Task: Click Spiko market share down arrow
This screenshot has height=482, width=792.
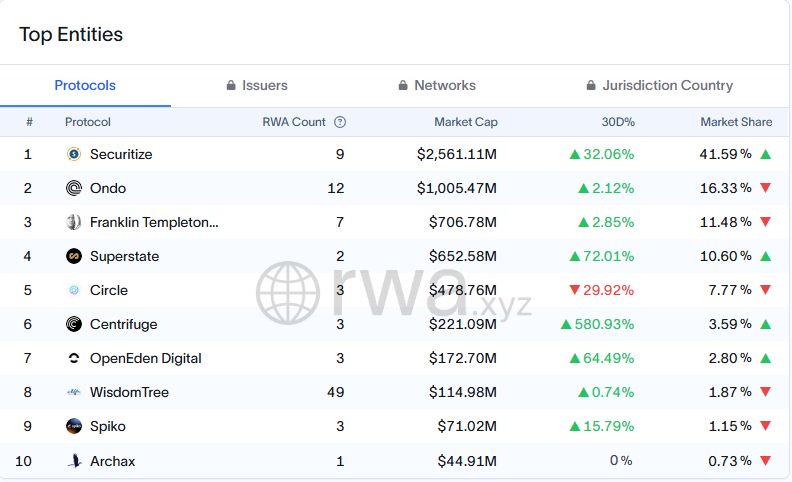Action: click(766, 426)
